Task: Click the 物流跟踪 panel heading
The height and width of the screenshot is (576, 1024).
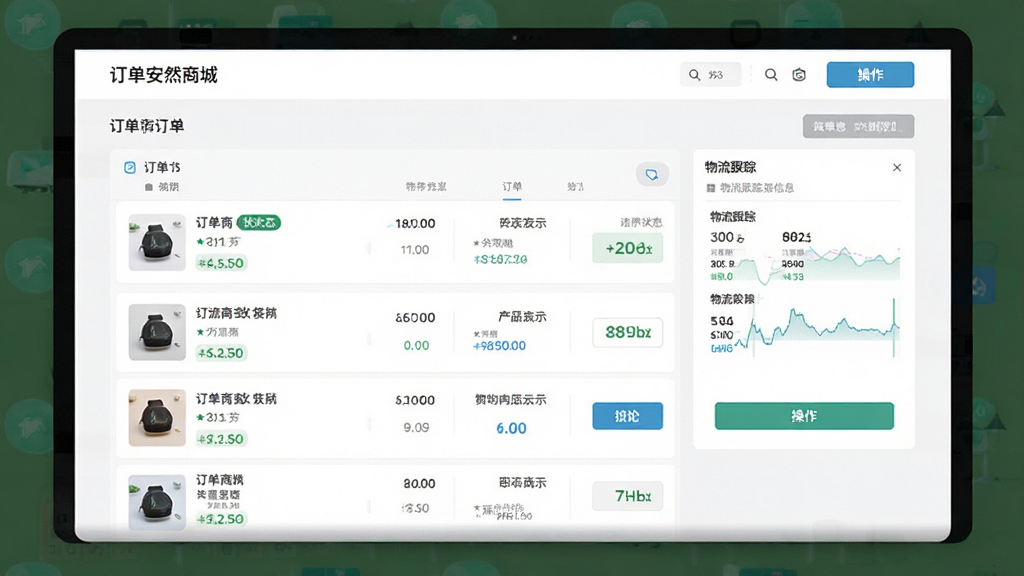Action: click(x=730, y=167)
